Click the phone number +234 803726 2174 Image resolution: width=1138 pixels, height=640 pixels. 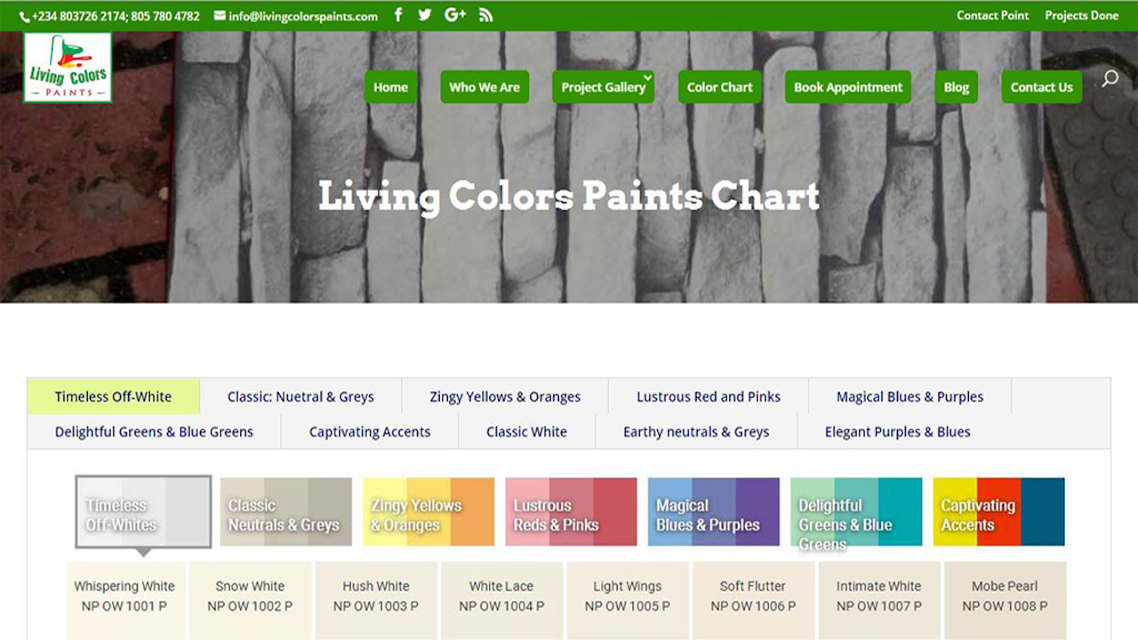(x=78, y=16)
